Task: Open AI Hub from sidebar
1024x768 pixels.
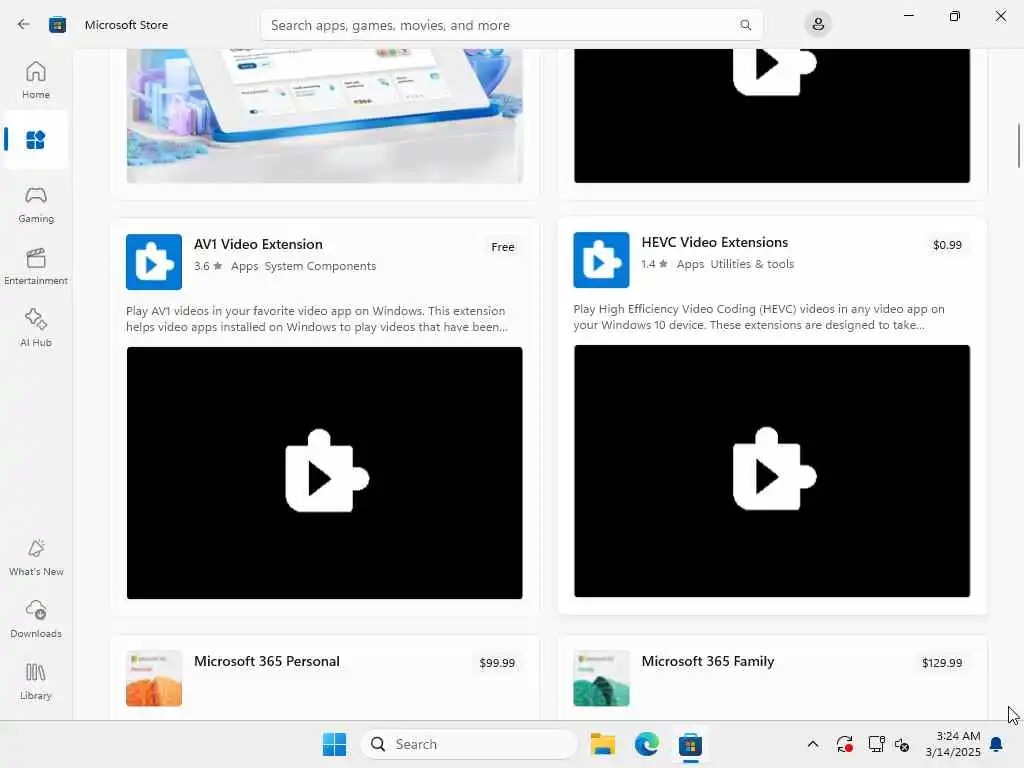Action: (x=36, y=328)
